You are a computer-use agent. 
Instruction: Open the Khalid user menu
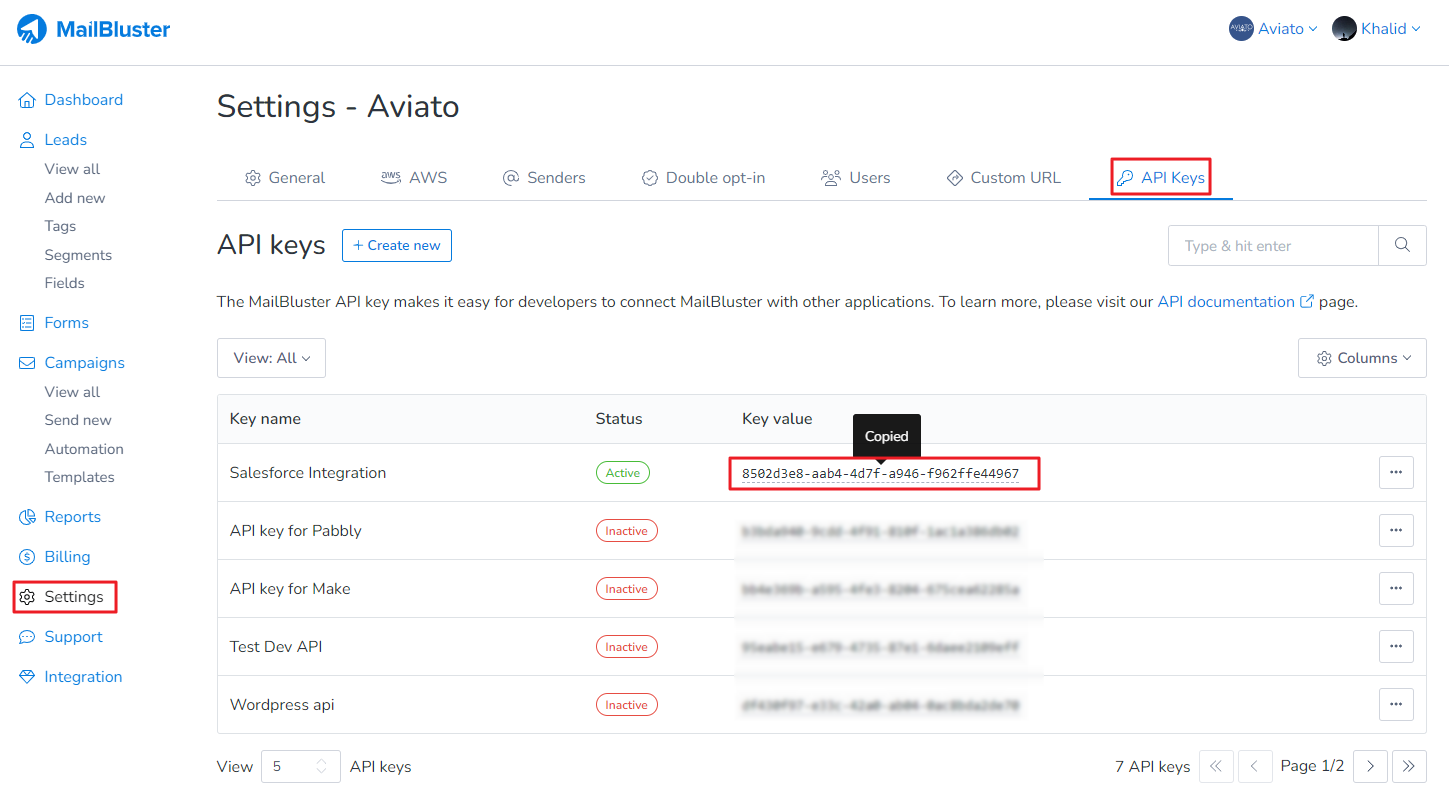(1376, 29)
